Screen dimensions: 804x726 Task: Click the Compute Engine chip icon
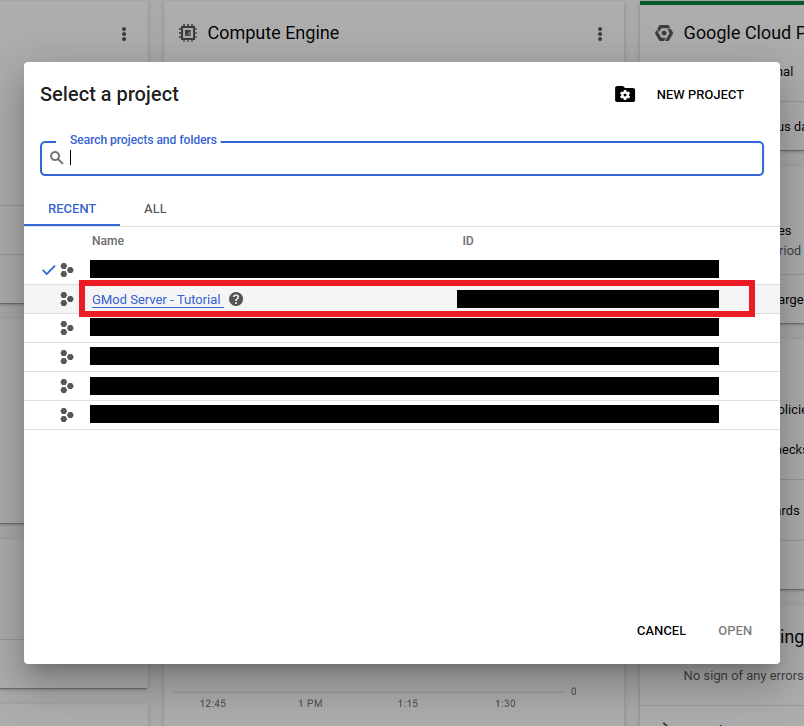(x=187, y=34)
